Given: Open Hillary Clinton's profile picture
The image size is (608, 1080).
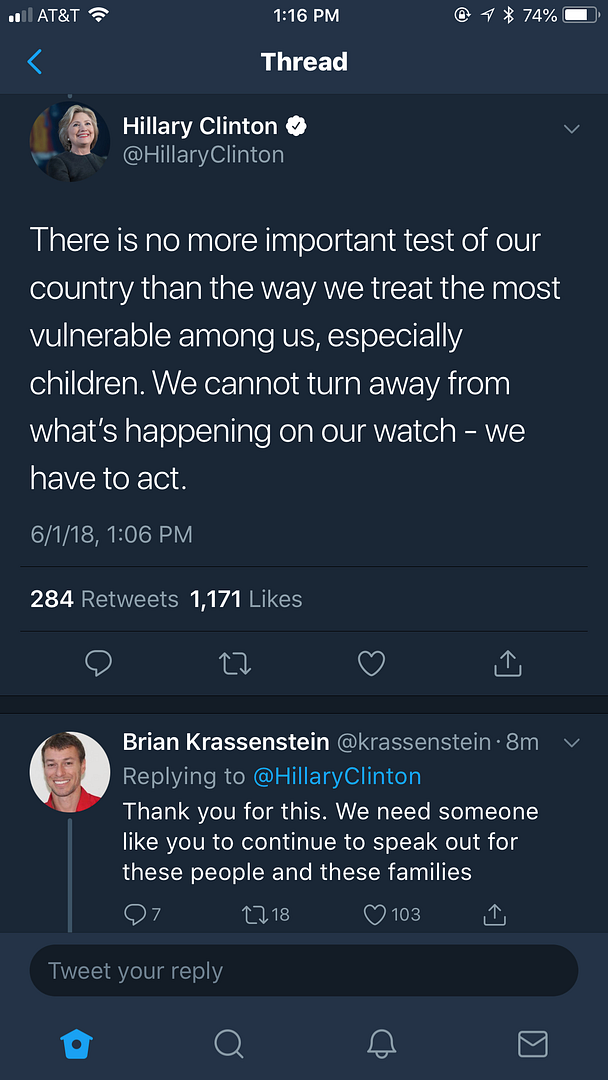Looking at the screenshot, I should pos(70,141).
